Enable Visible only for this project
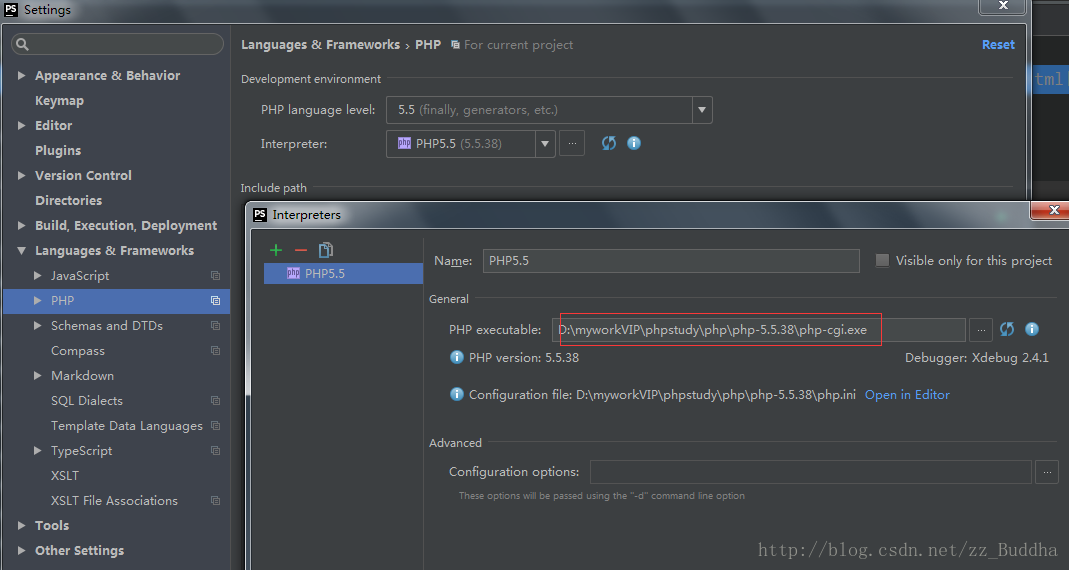 (882, 260)
